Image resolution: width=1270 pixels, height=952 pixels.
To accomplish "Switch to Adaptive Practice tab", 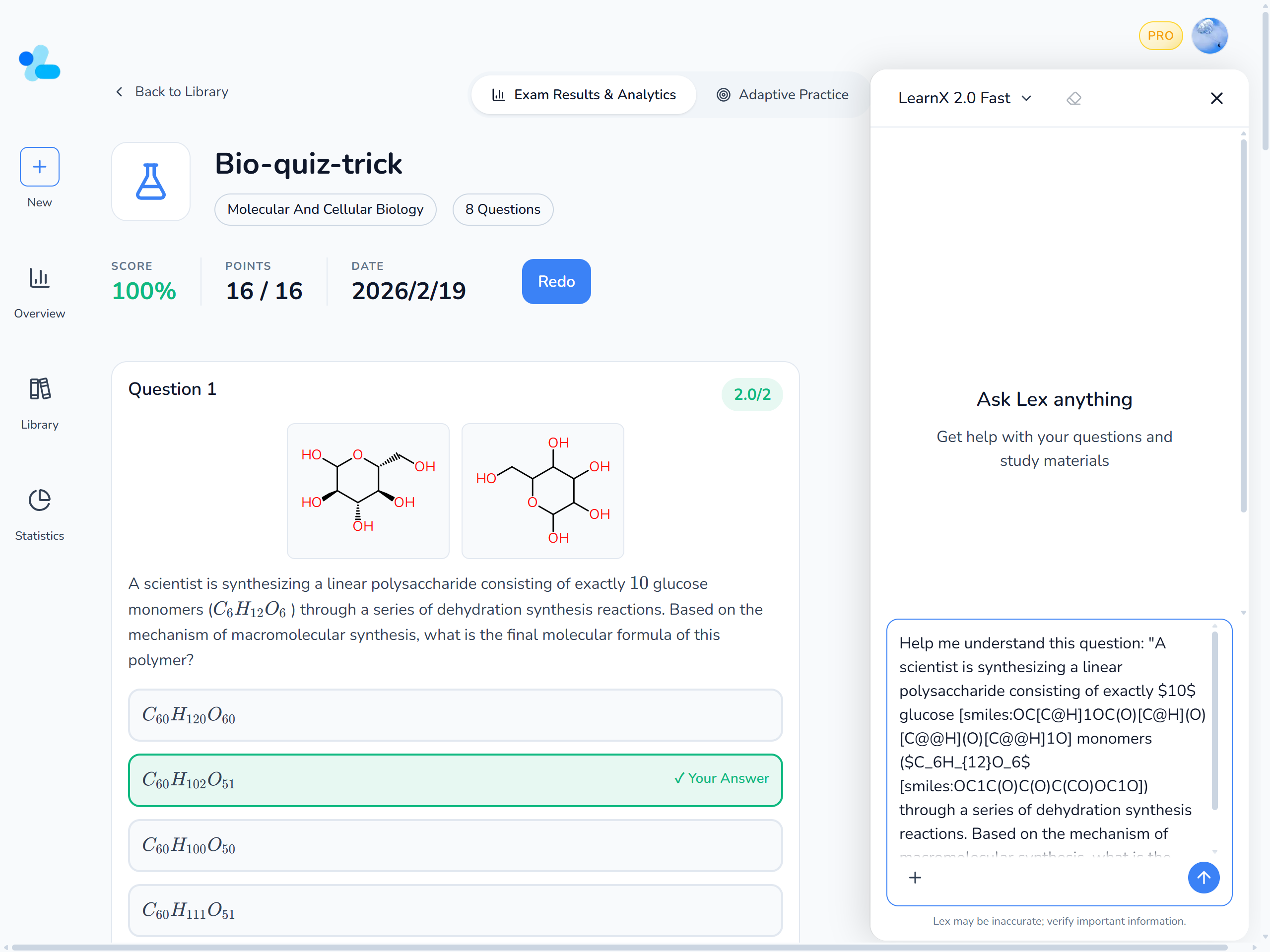I will pos(782,95).
